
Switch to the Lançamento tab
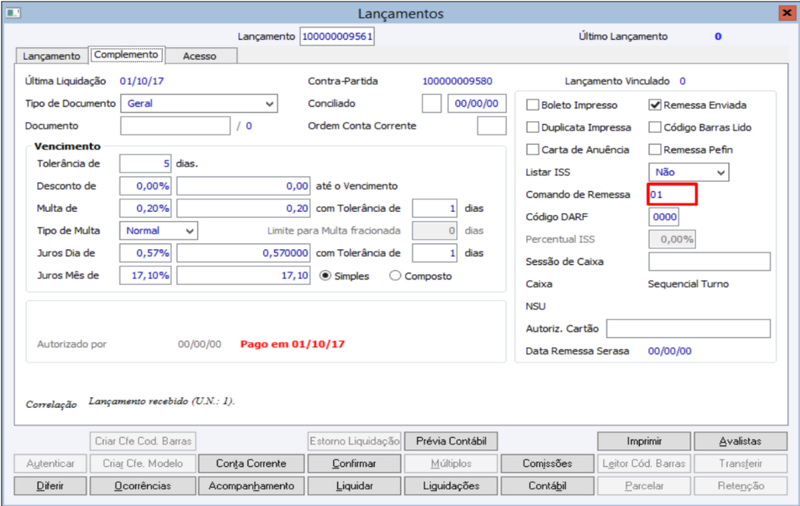[x=52, y=56]
